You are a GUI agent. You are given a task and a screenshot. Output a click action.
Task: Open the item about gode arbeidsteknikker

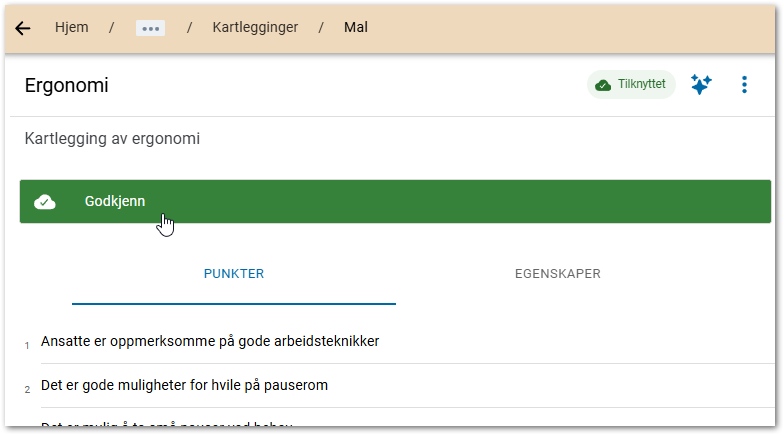210,341
